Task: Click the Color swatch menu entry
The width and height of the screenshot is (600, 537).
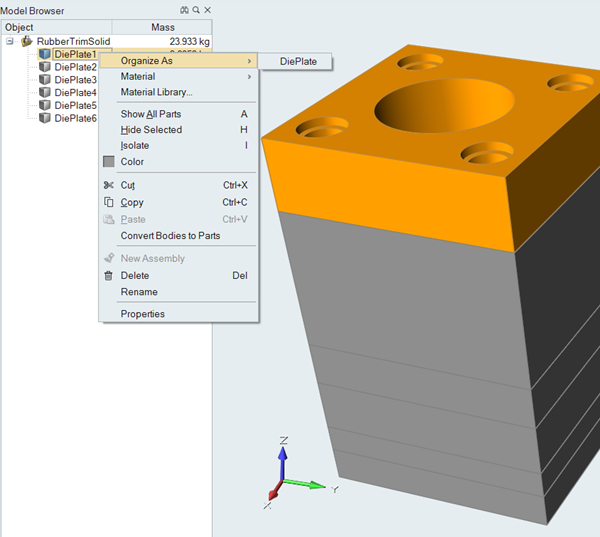Action: [131, 162]
